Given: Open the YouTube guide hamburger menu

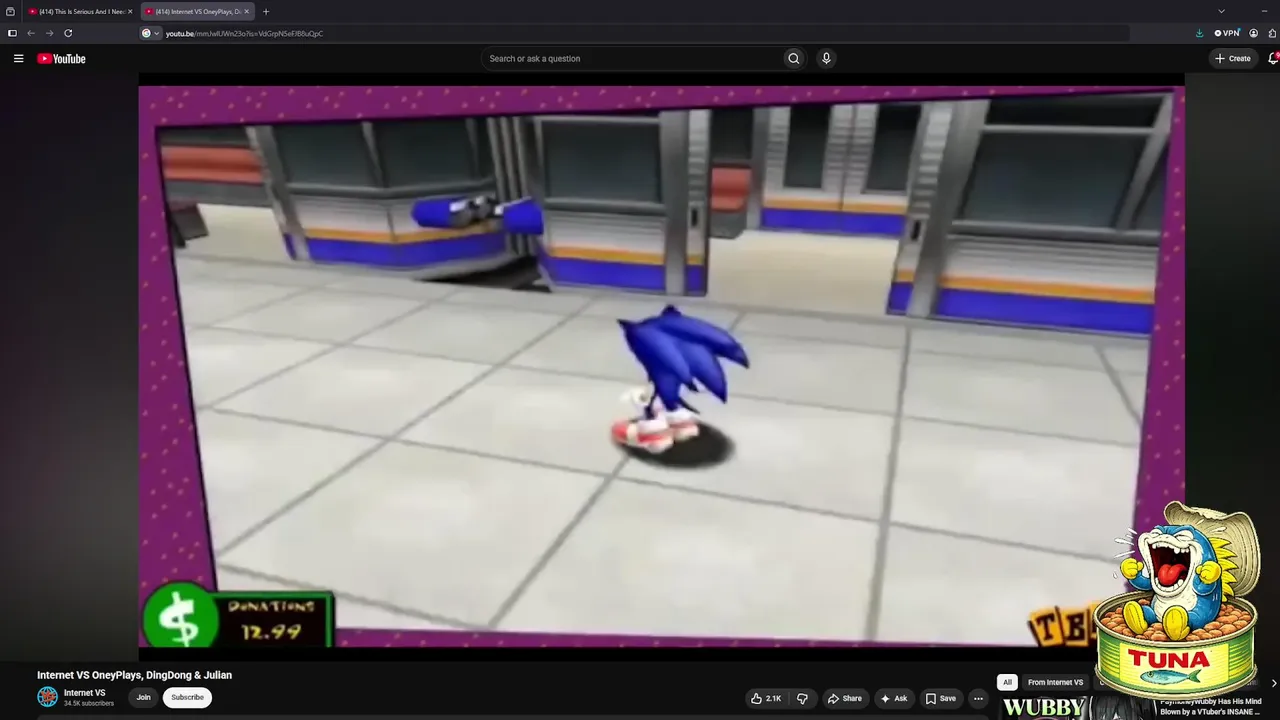Looking at the screenshot, I should tap(18, 59).
